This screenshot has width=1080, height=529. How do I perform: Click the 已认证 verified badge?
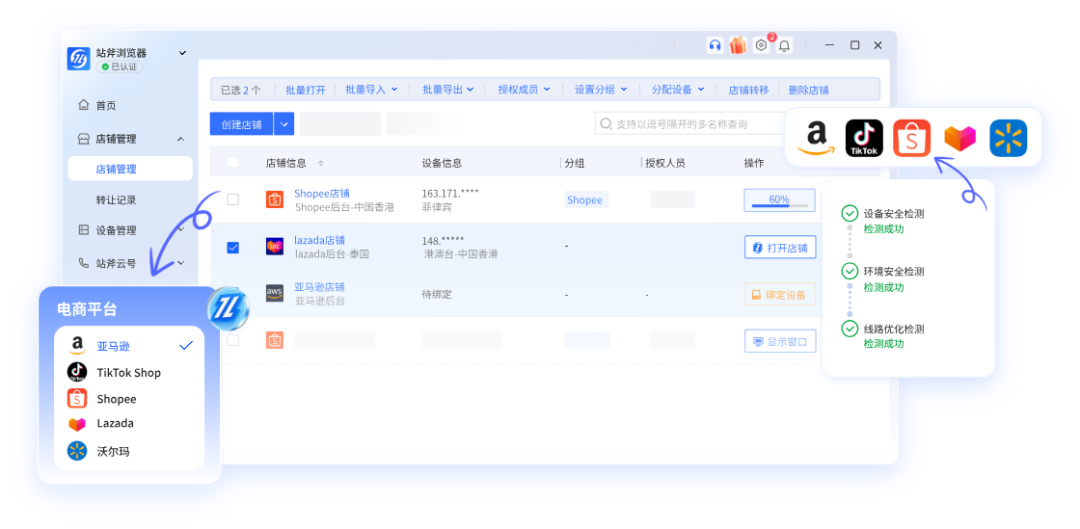(120, 67)
